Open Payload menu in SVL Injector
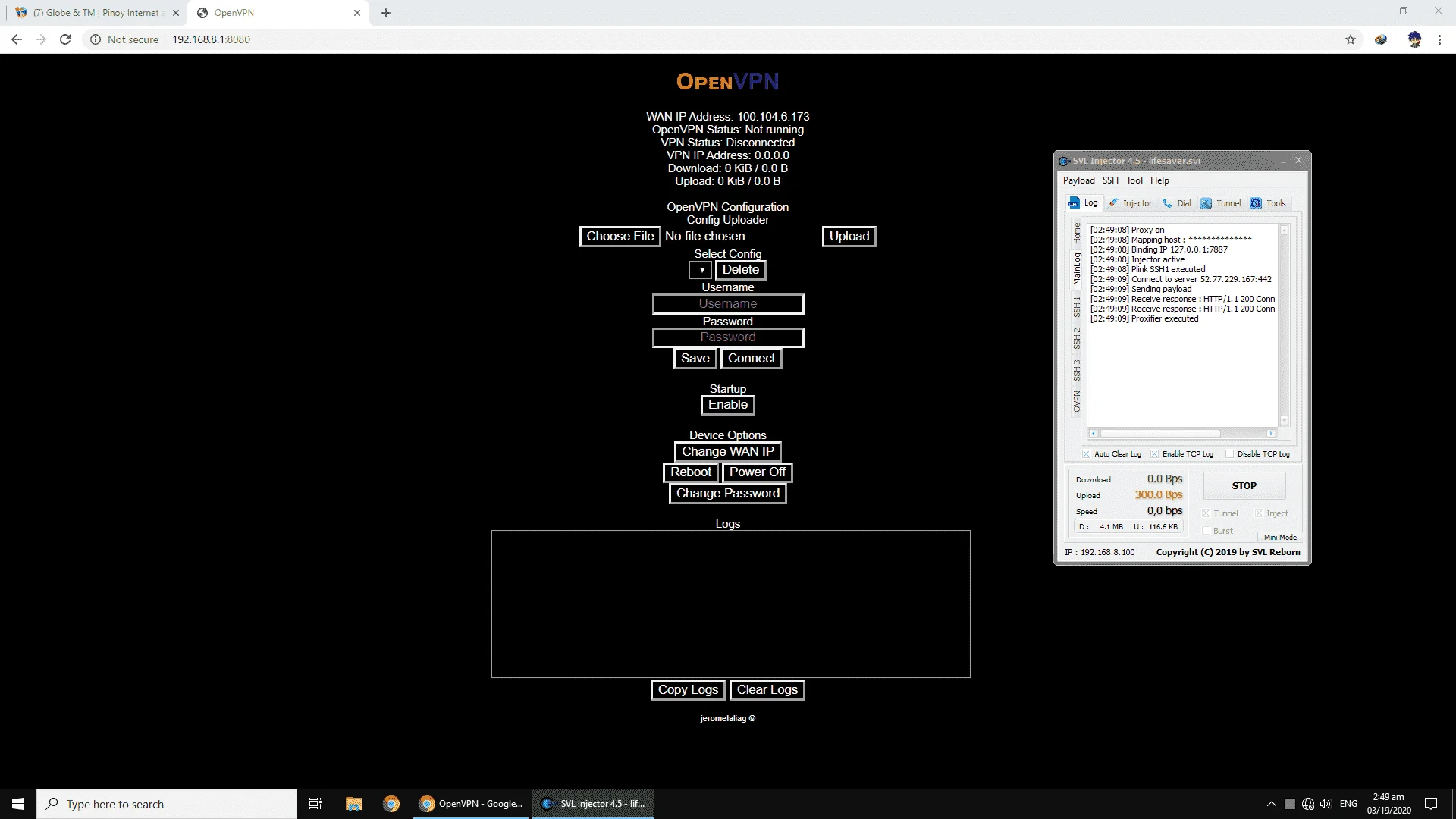Screen dimensions: 1456x819 [1078, 180]
